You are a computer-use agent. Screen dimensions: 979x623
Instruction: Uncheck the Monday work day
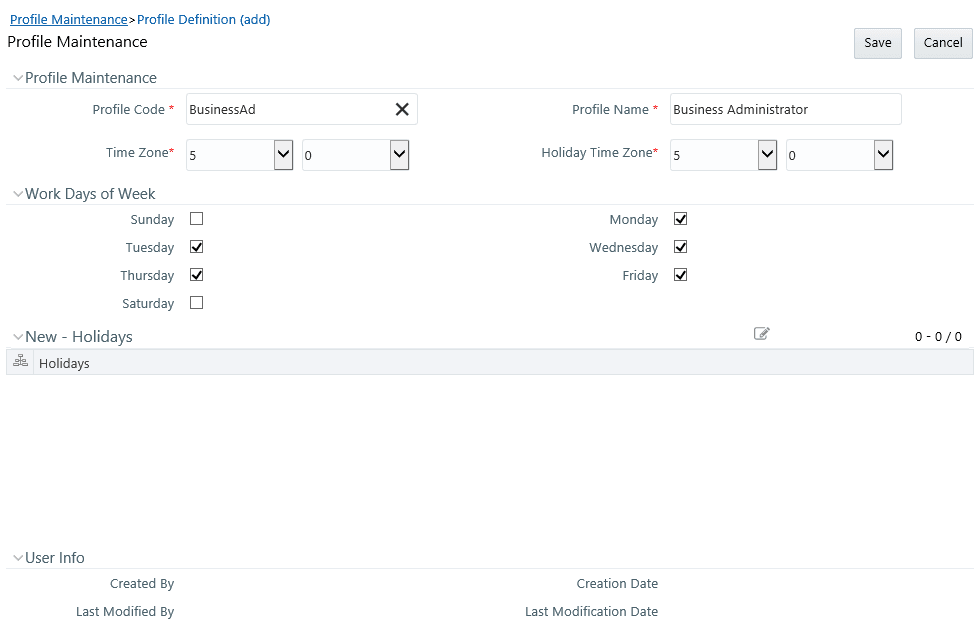[681, 219]
